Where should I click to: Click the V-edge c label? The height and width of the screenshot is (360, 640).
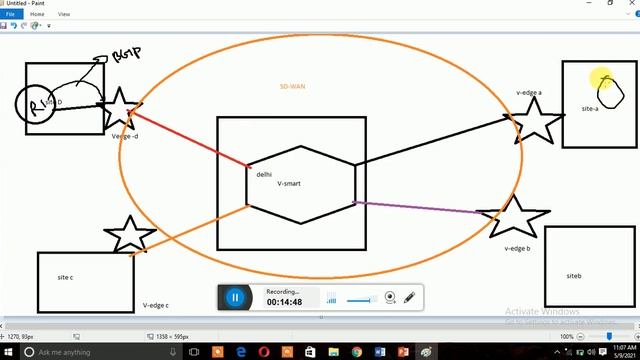[156, 305]
